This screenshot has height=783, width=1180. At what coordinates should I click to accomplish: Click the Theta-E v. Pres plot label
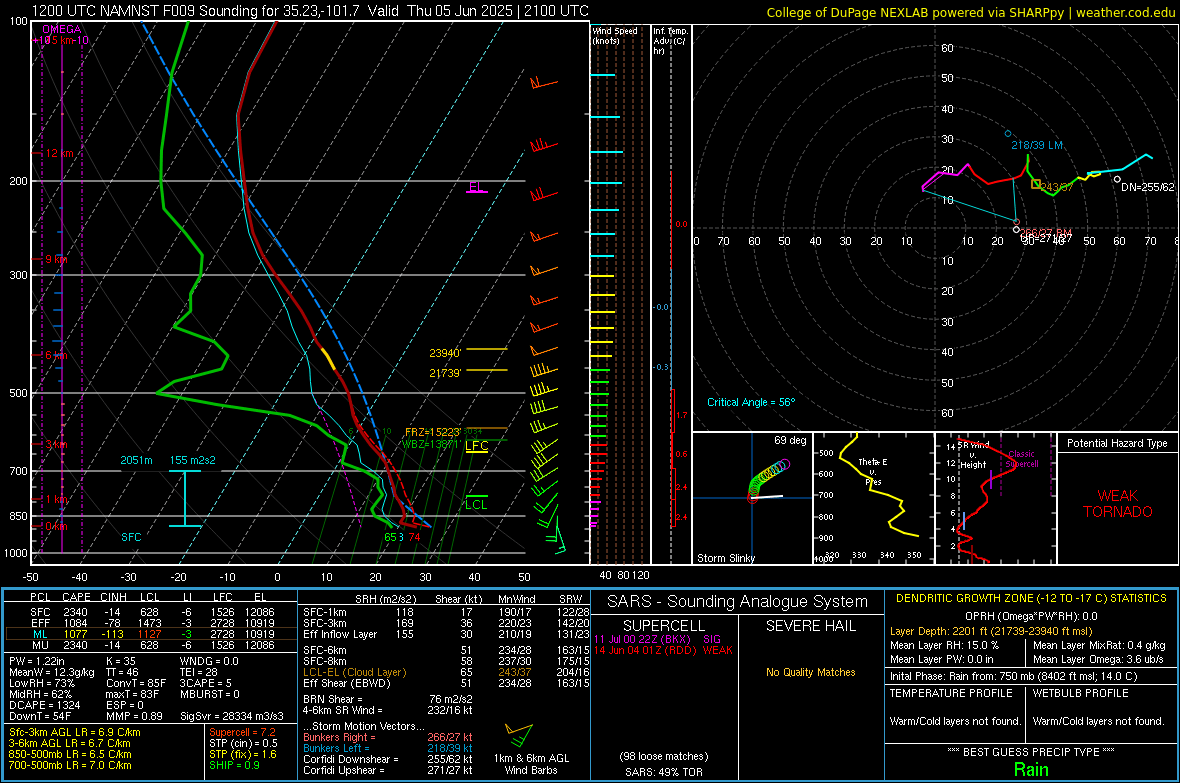[x=873, y=471]
